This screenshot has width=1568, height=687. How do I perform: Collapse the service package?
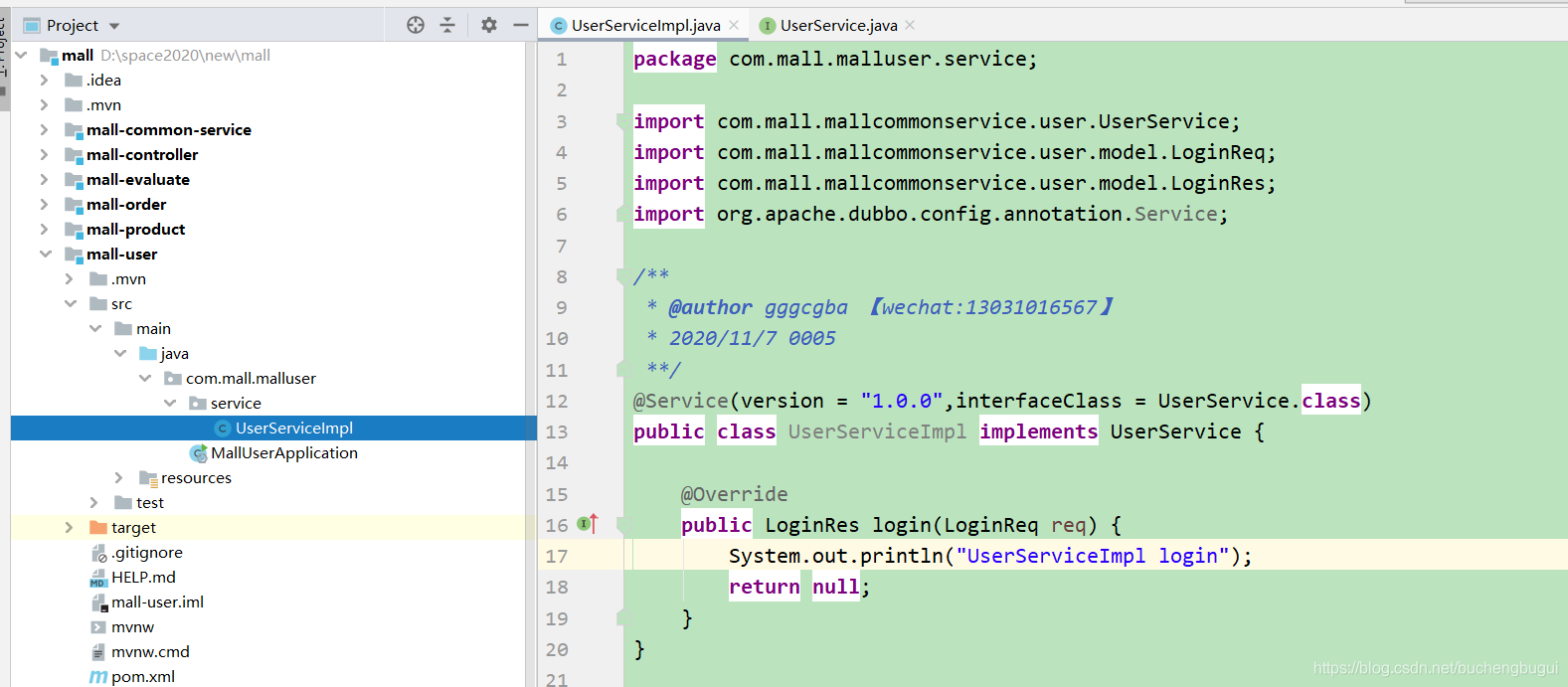[169, 403]
